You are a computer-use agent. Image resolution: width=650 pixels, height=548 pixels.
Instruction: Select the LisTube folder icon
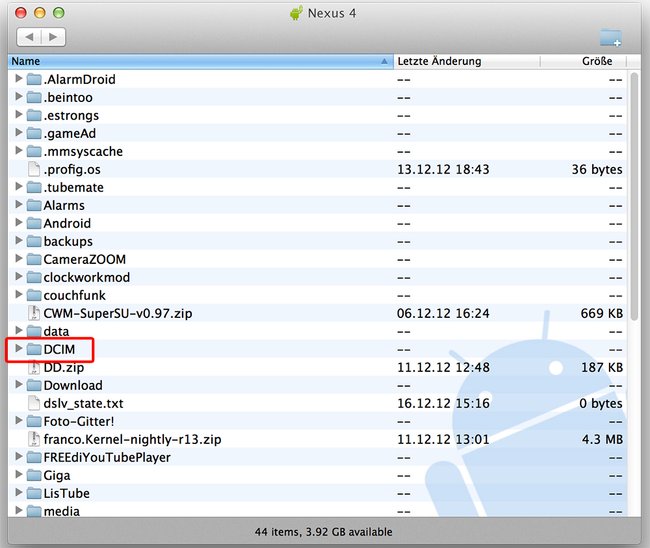click(x=34, y=493)
